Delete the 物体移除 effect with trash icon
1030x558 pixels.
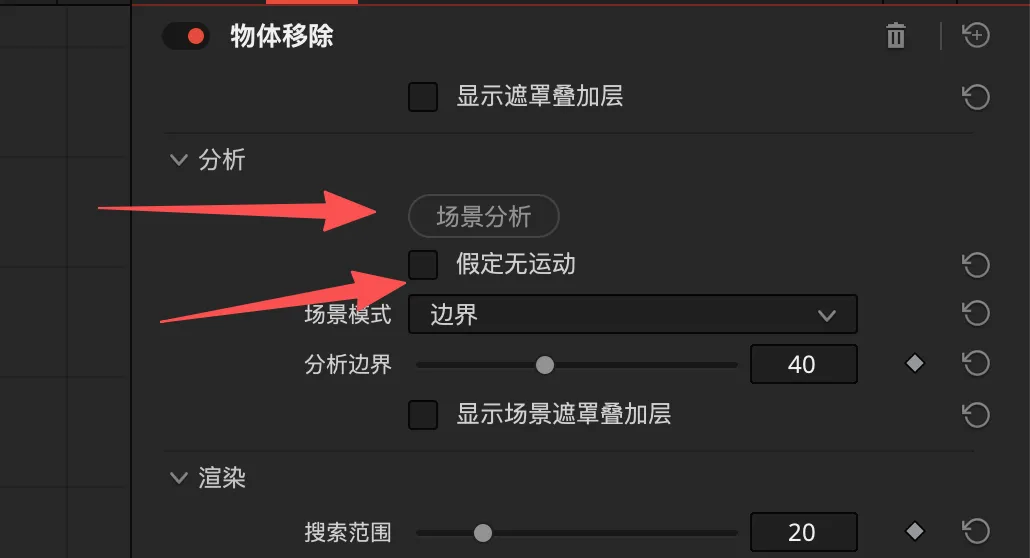895,35
